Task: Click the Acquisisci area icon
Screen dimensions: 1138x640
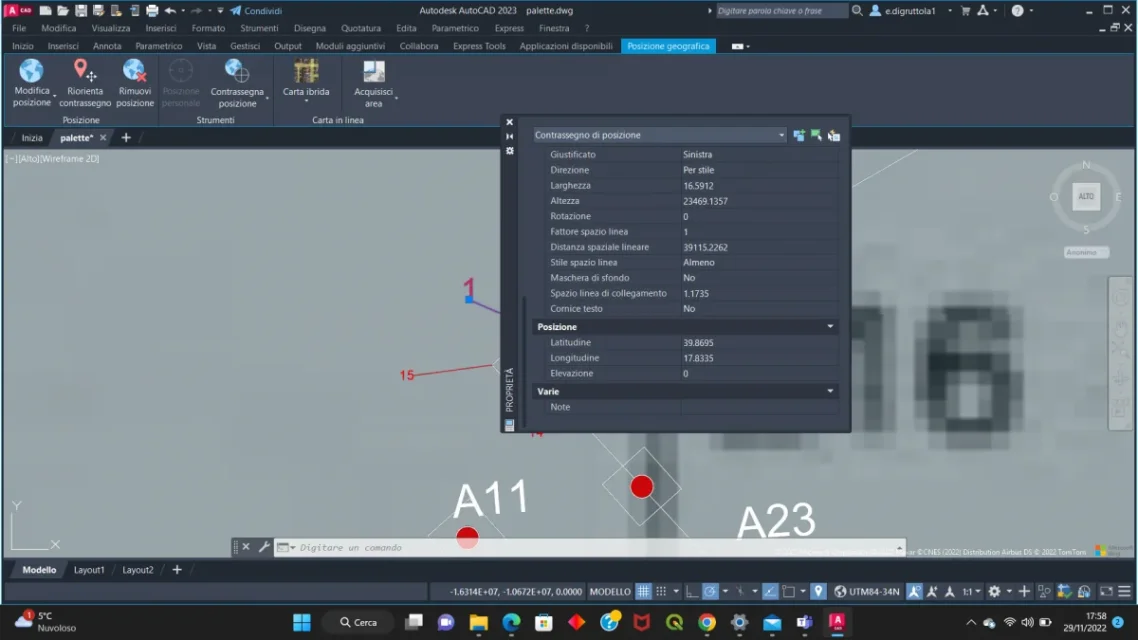Action: point(374,71)
